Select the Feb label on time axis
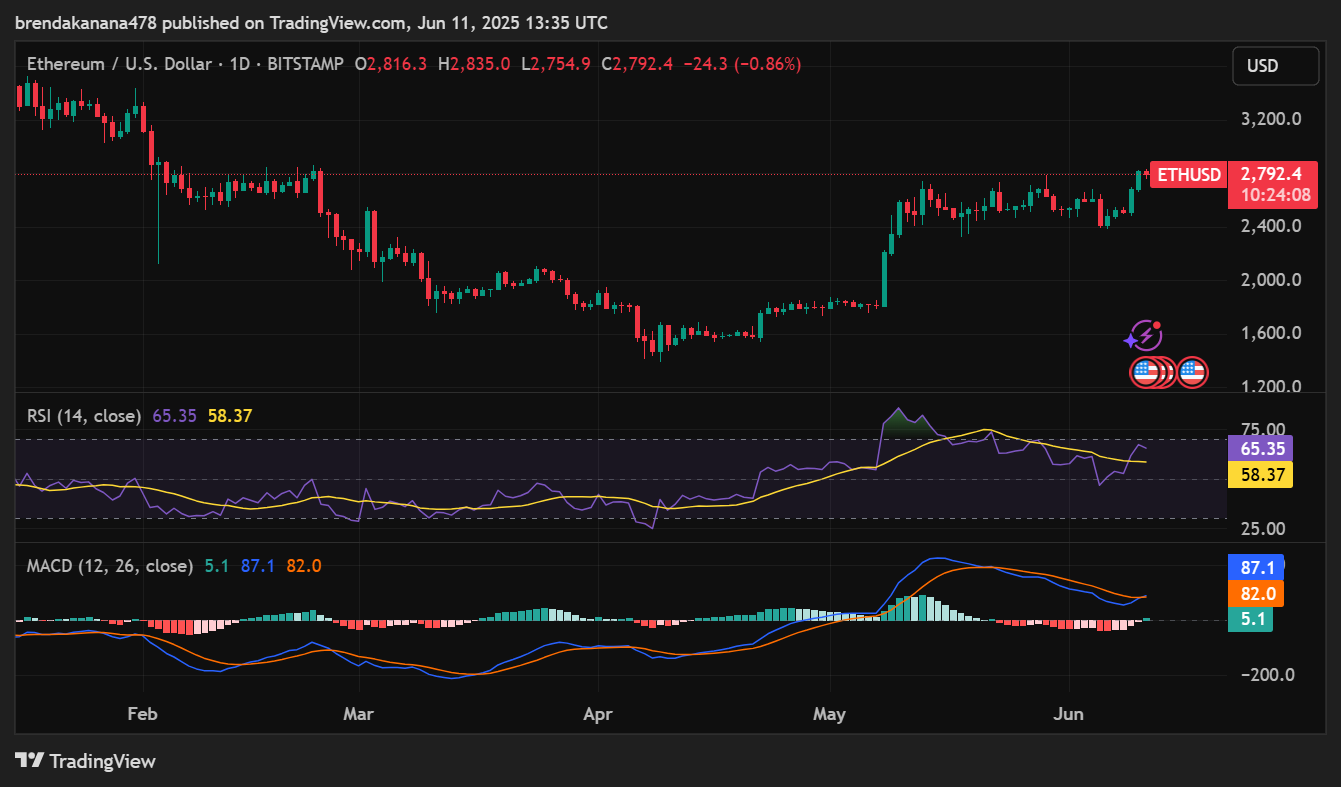 pos(143,714)
